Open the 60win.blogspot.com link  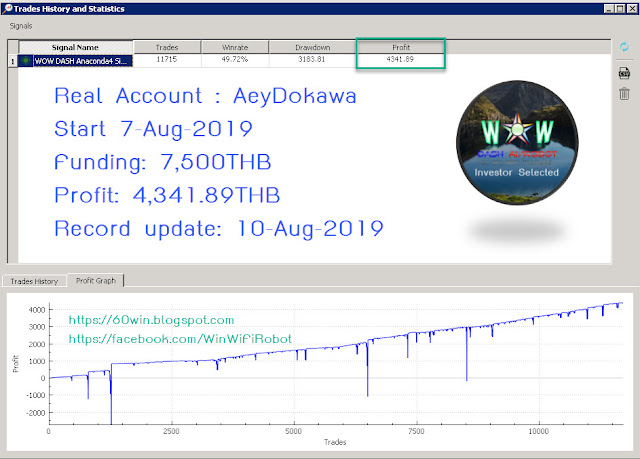pos(151,320)
